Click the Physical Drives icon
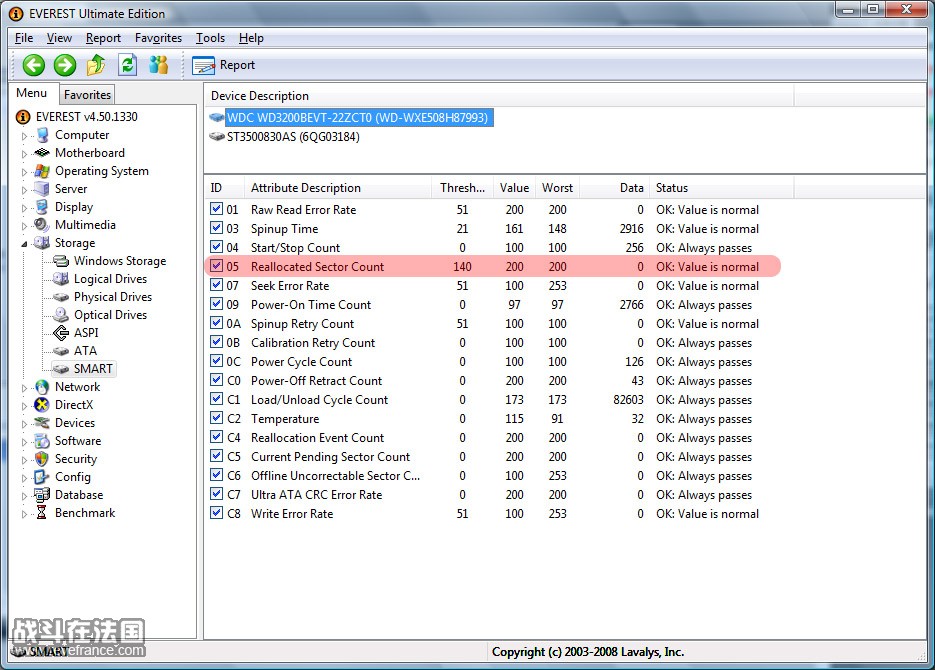This screenshot has height=670, width=935. point(61,297)
